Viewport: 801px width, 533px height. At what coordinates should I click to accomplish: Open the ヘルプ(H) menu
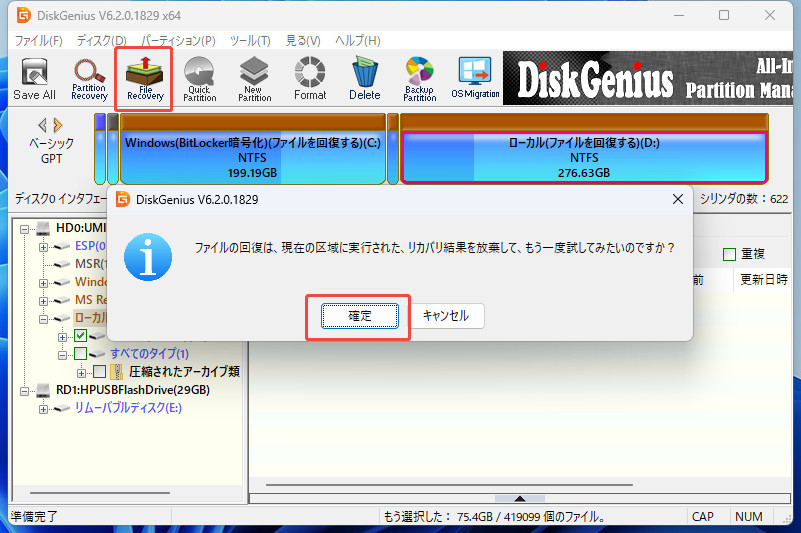[x=358, y=40]
